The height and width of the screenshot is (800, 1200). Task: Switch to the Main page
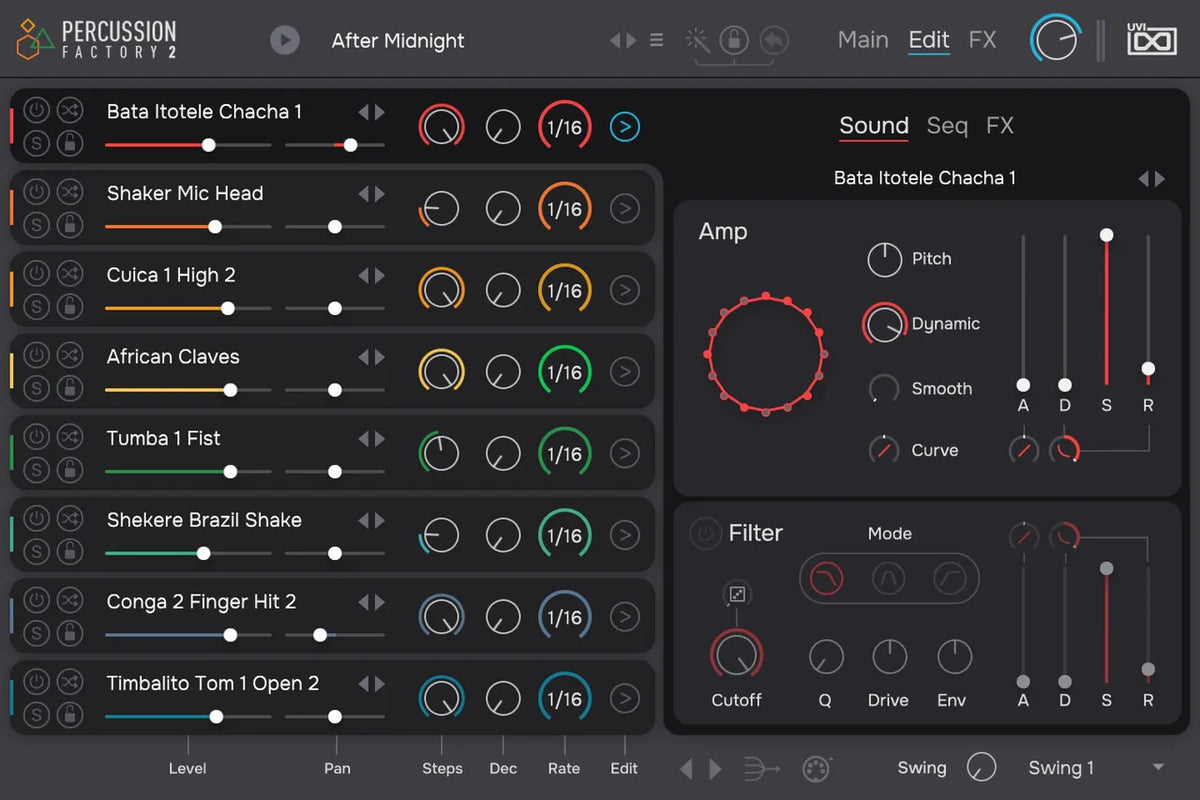tap(863, 40)
